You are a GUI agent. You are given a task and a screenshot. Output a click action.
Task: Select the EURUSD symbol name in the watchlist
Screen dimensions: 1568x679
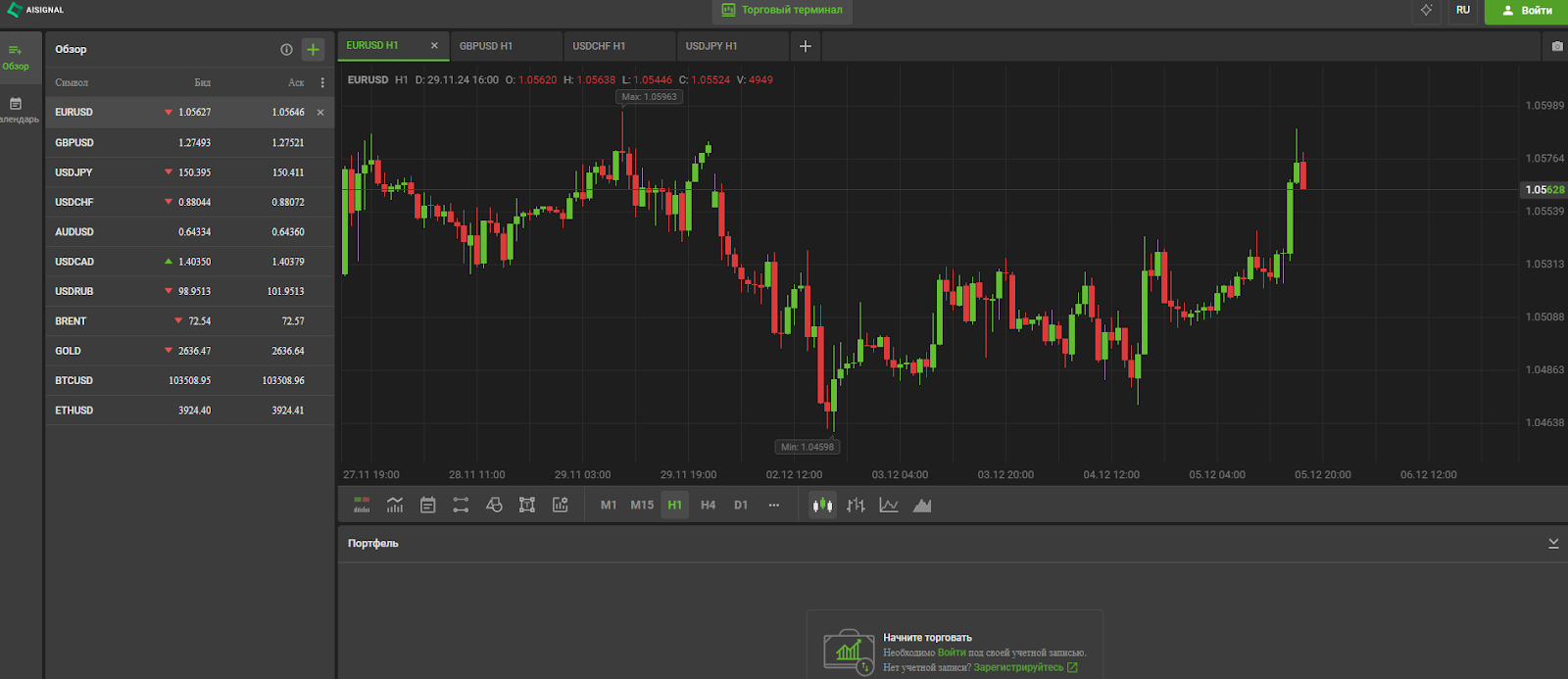(73, 113)
